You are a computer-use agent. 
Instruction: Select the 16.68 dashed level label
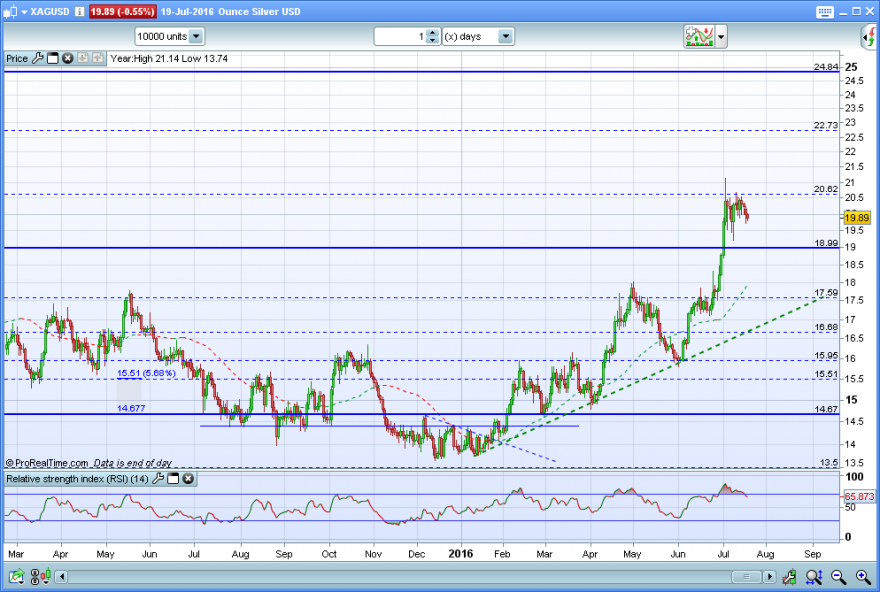point(826,327)
